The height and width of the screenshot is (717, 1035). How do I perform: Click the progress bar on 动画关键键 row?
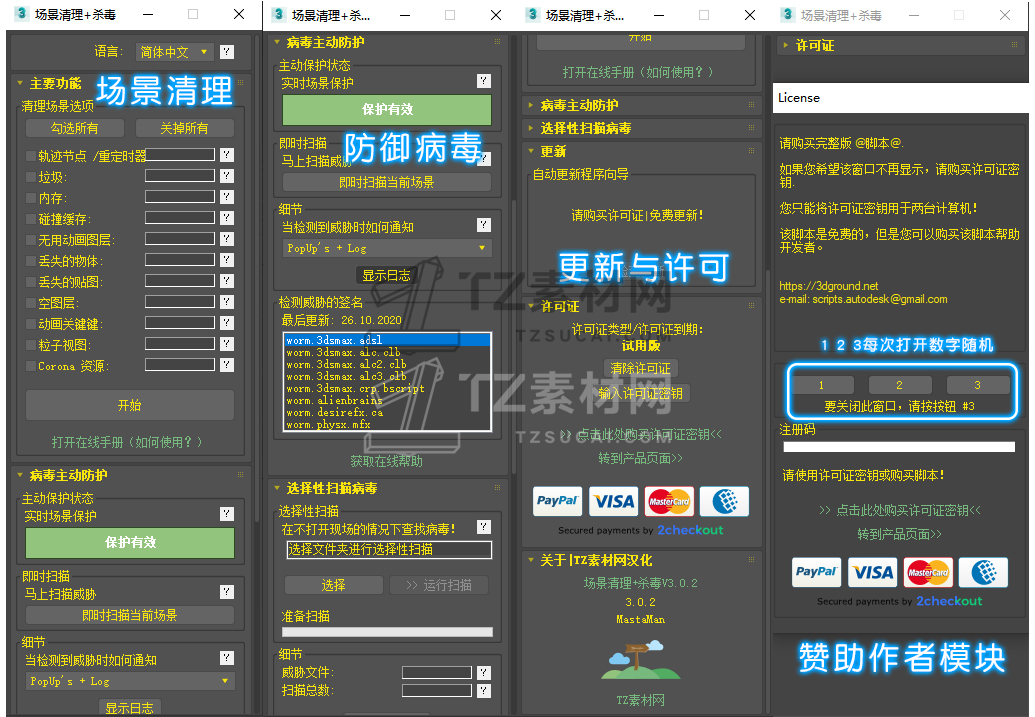point(180,322)
